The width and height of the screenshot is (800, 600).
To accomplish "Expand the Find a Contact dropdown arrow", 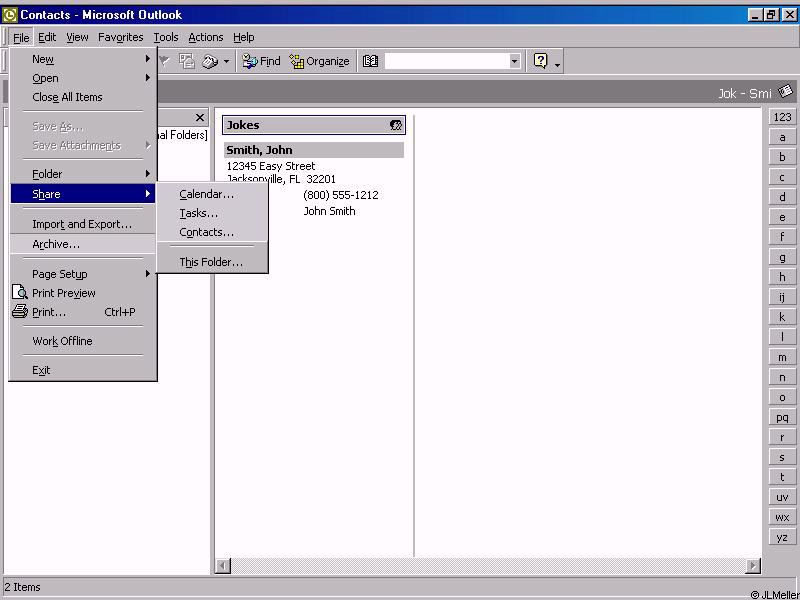I will [514, 61].
